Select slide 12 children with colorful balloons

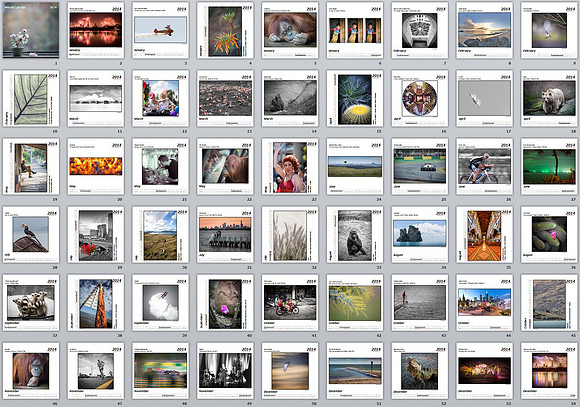161,98
